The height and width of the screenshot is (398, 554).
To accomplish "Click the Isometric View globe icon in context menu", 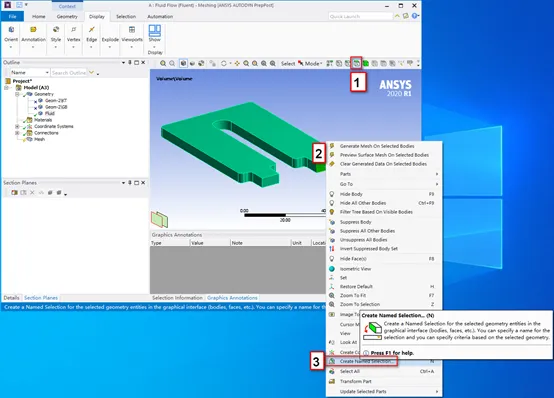I will (332, 269).
